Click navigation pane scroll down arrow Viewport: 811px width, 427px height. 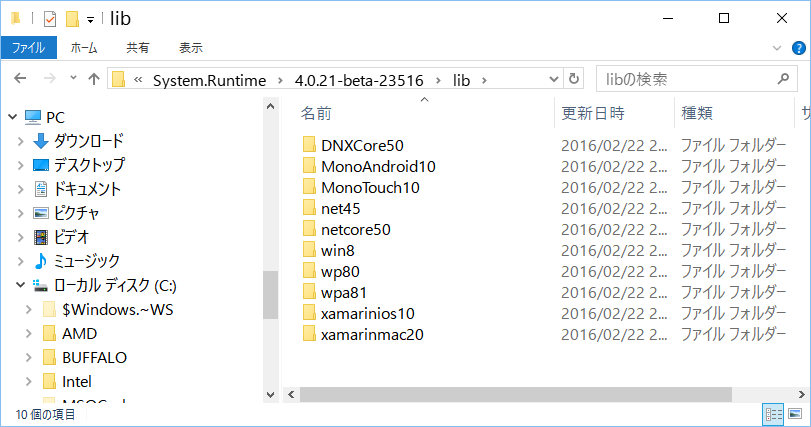tap(271, 395)
